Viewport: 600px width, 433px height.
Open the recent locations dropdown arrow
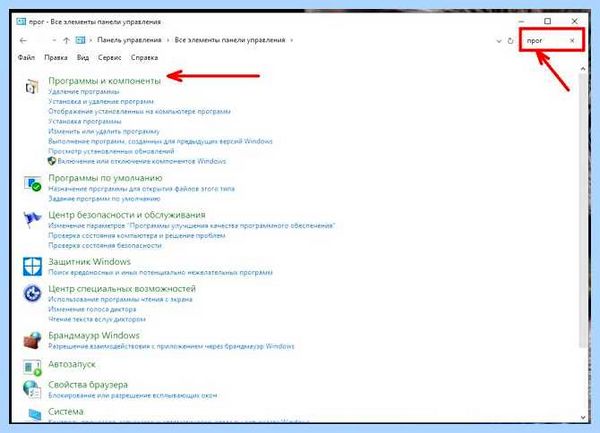pyautogui.click(x=54, y=40)
